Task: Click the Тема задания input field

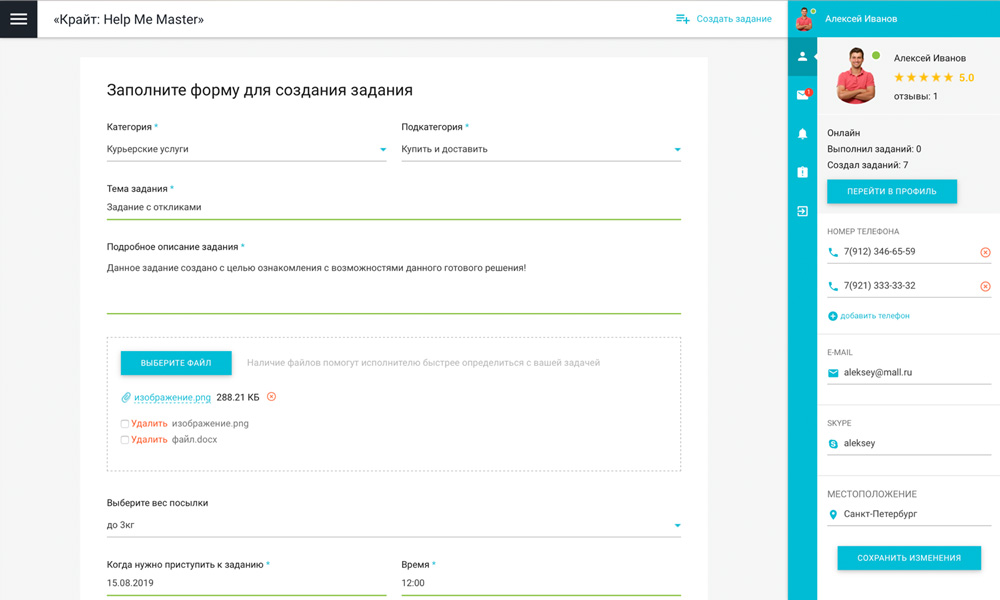Action: pyautogui.click(x=393, y=208)
